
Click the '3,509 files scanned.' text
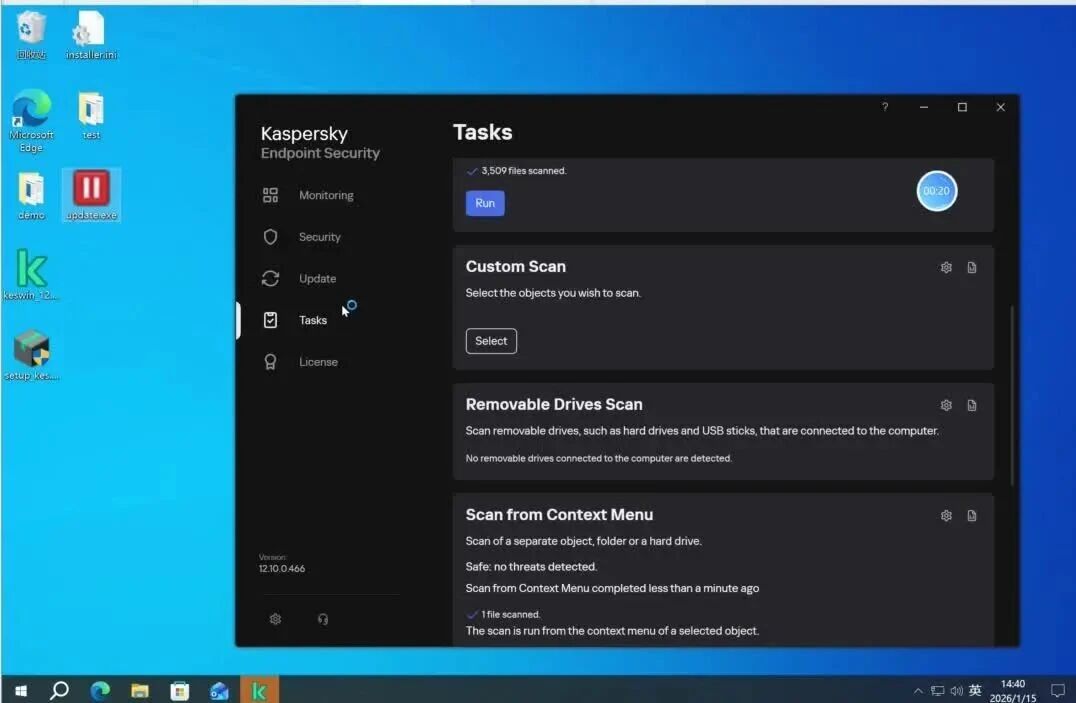(524, 171)
